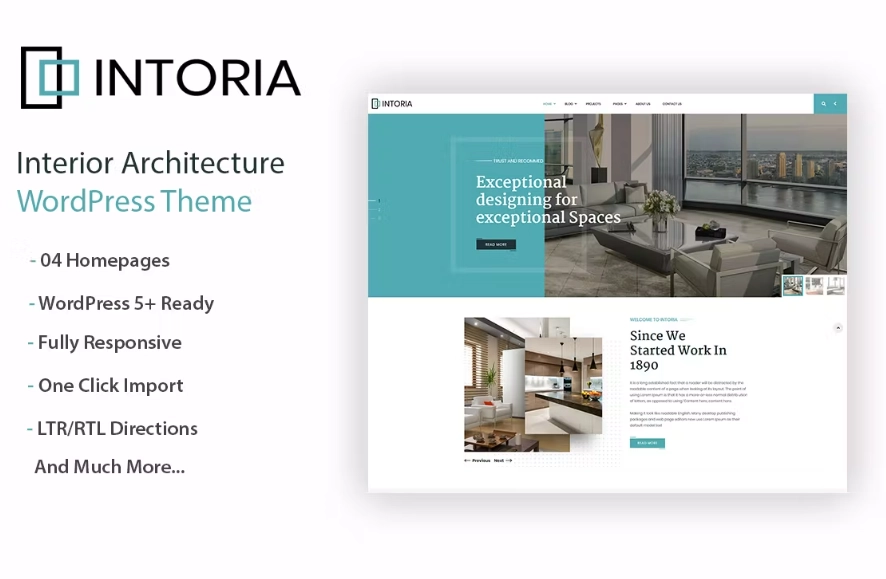886x579 pixels.
Task: Expand the Pages menu dropdown
Action: [619, 103]
